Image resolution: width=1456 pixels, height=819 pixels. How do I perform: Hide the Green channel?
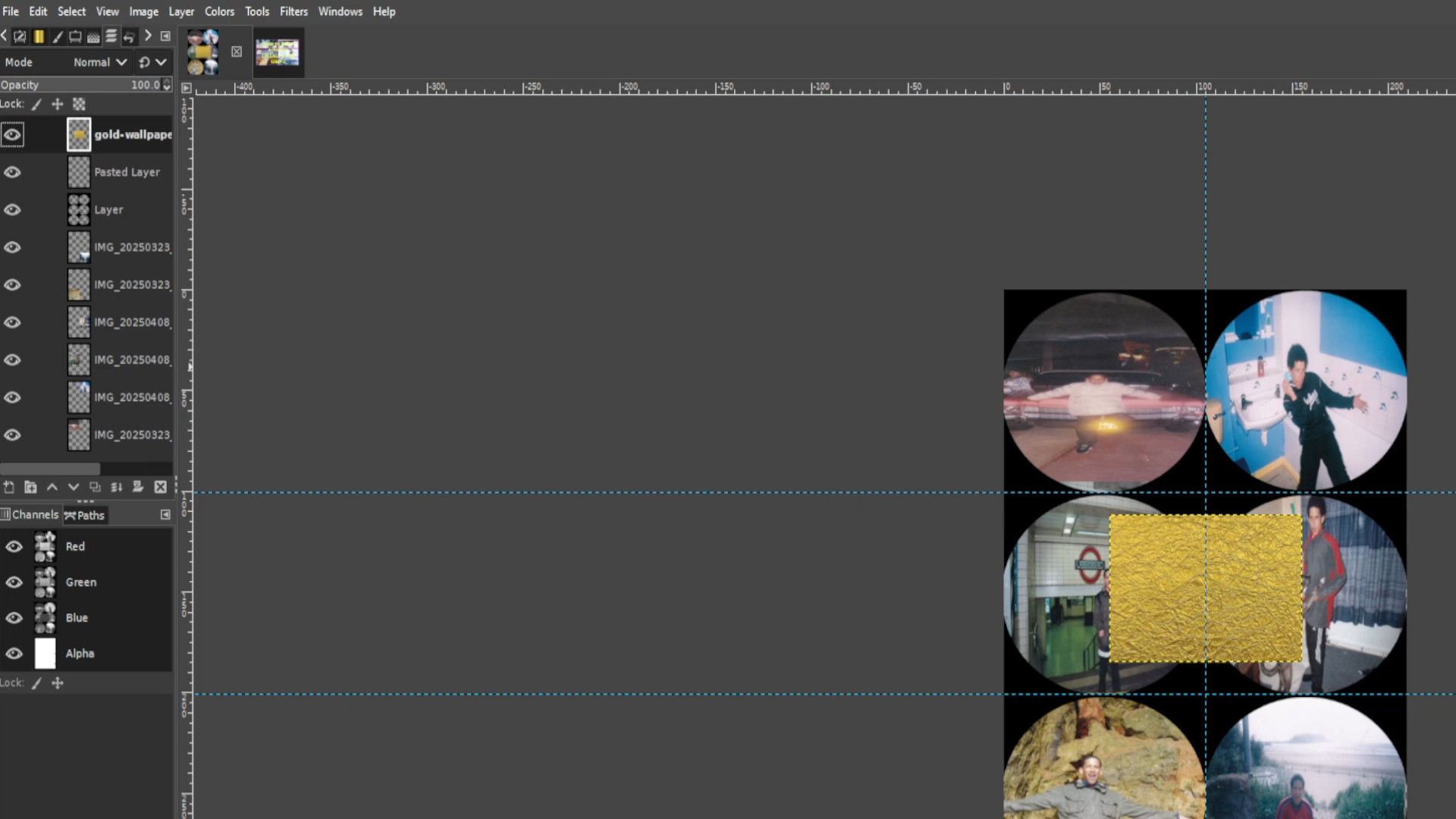14,582
